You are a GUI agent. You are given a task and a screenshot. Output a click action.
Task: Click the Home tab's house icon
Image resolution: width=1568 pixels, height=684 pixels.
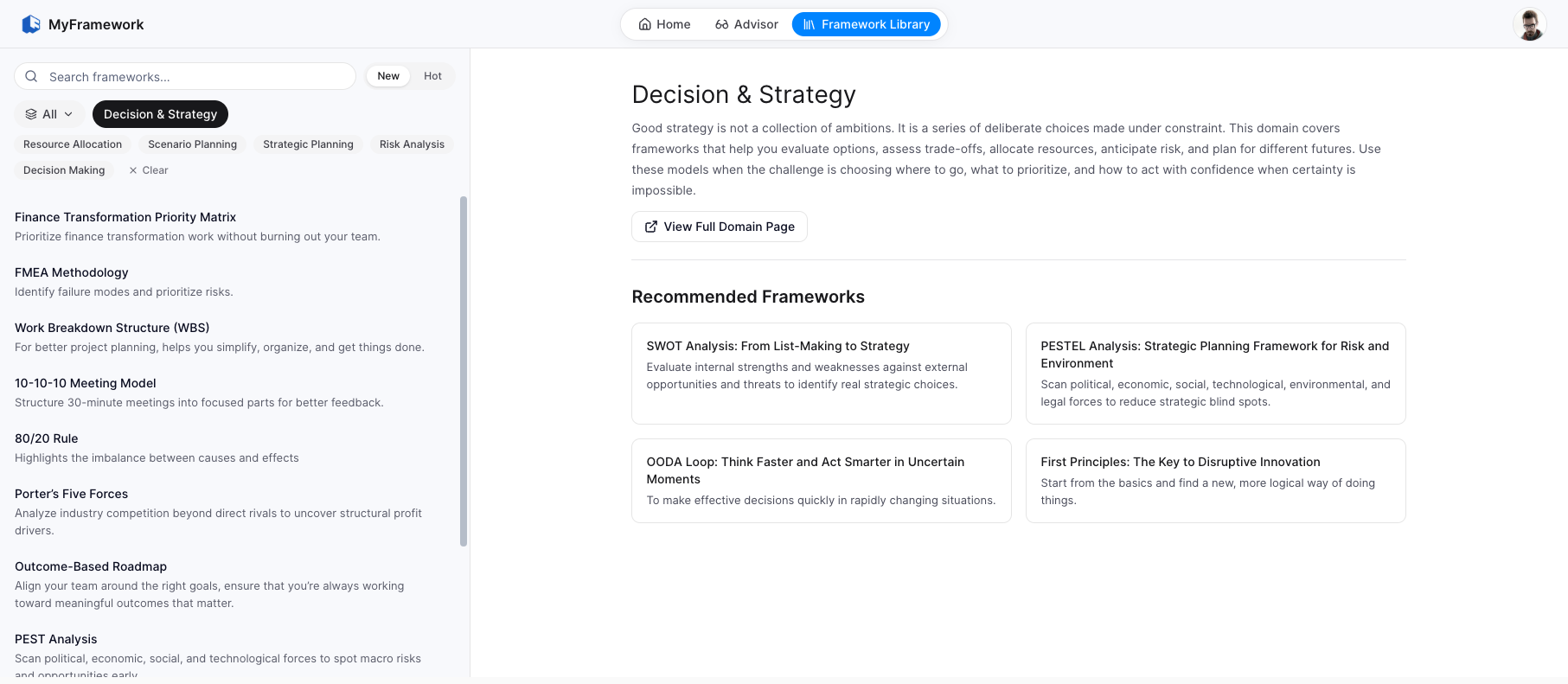(644, 24)
